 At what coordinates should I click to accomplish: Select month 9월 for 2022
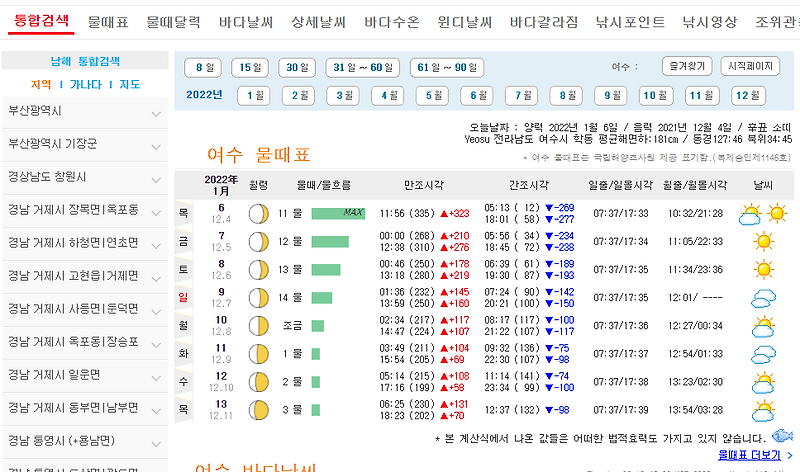point(611,95)
